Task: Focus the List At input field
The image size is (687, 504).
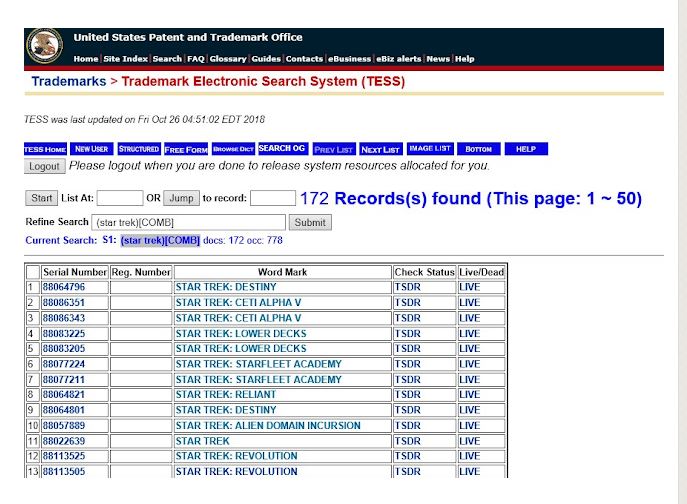Action: 120,198
